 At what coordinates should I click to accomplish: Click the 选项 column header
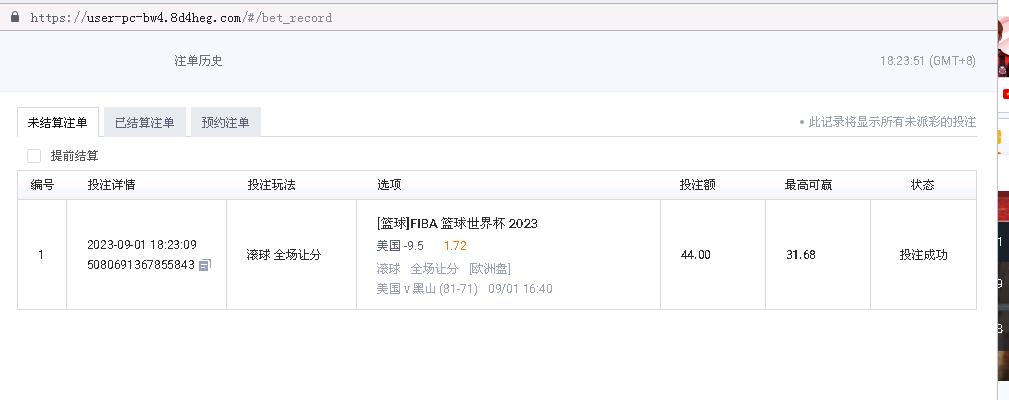pos(389,185)
